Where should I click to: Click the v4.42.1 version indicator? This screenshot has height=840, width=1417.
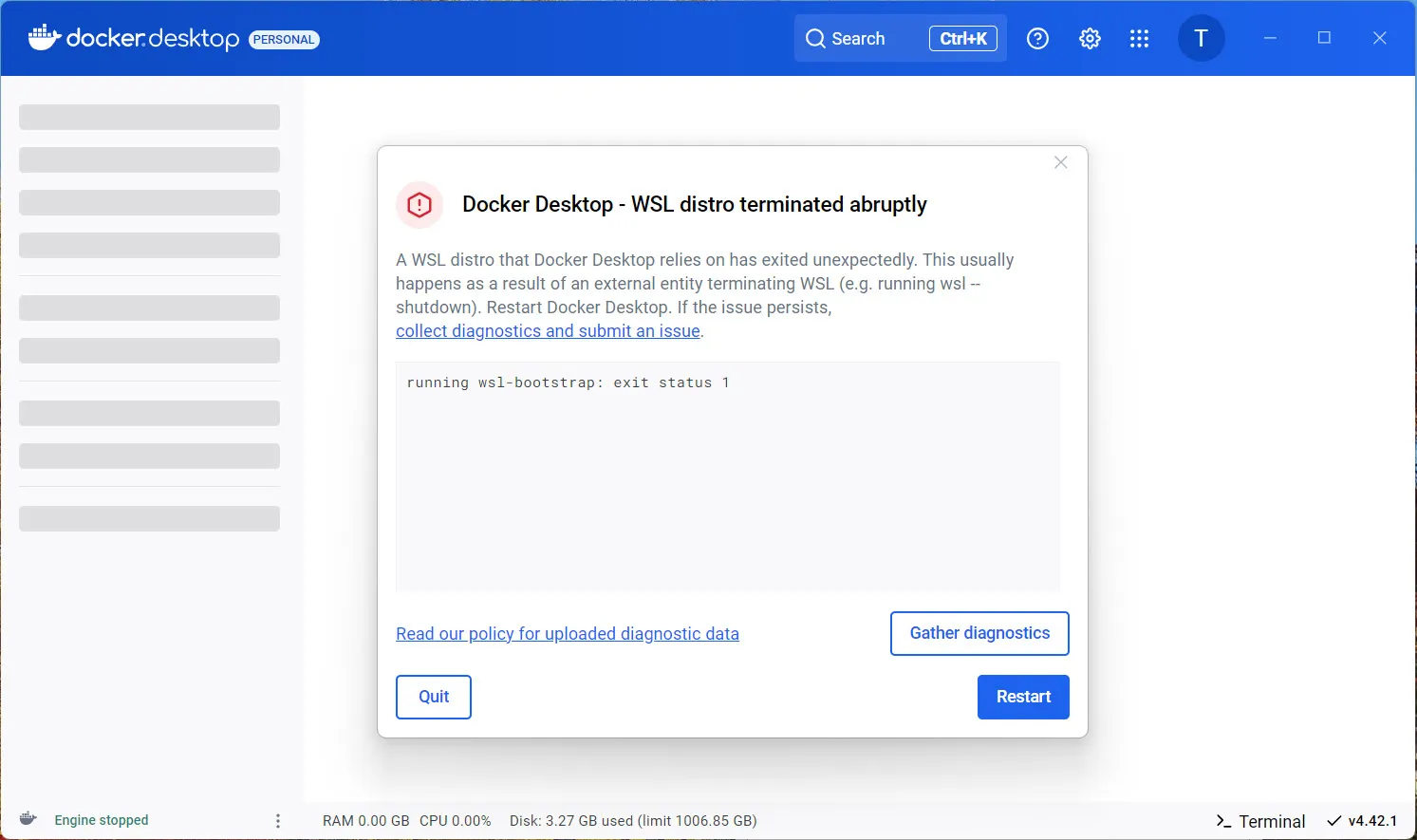[1362, 821]
